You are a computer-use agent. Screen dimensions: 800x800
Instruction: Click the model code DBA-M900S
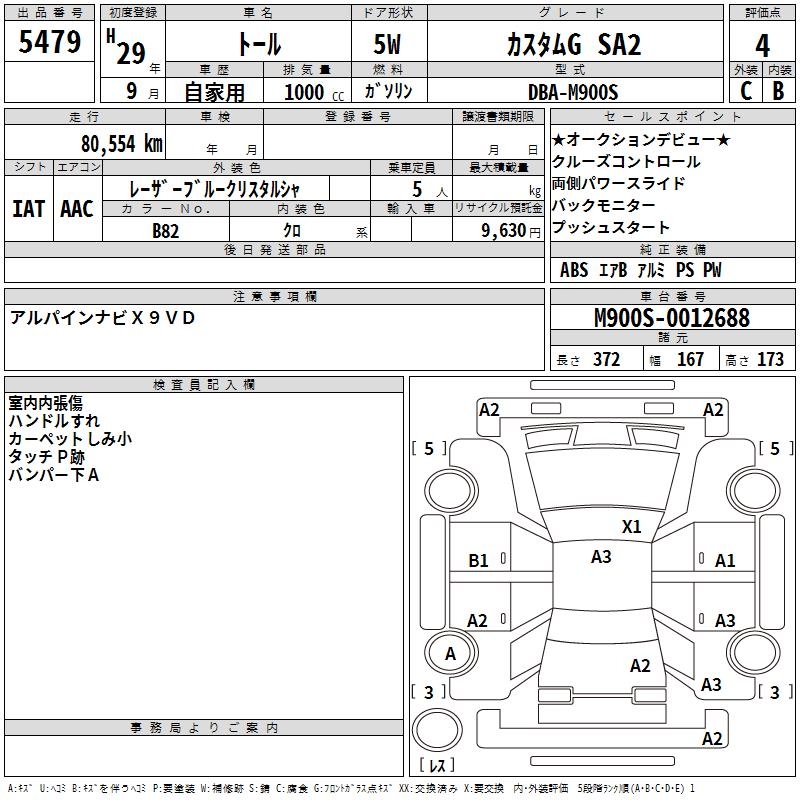click(573, 92)
